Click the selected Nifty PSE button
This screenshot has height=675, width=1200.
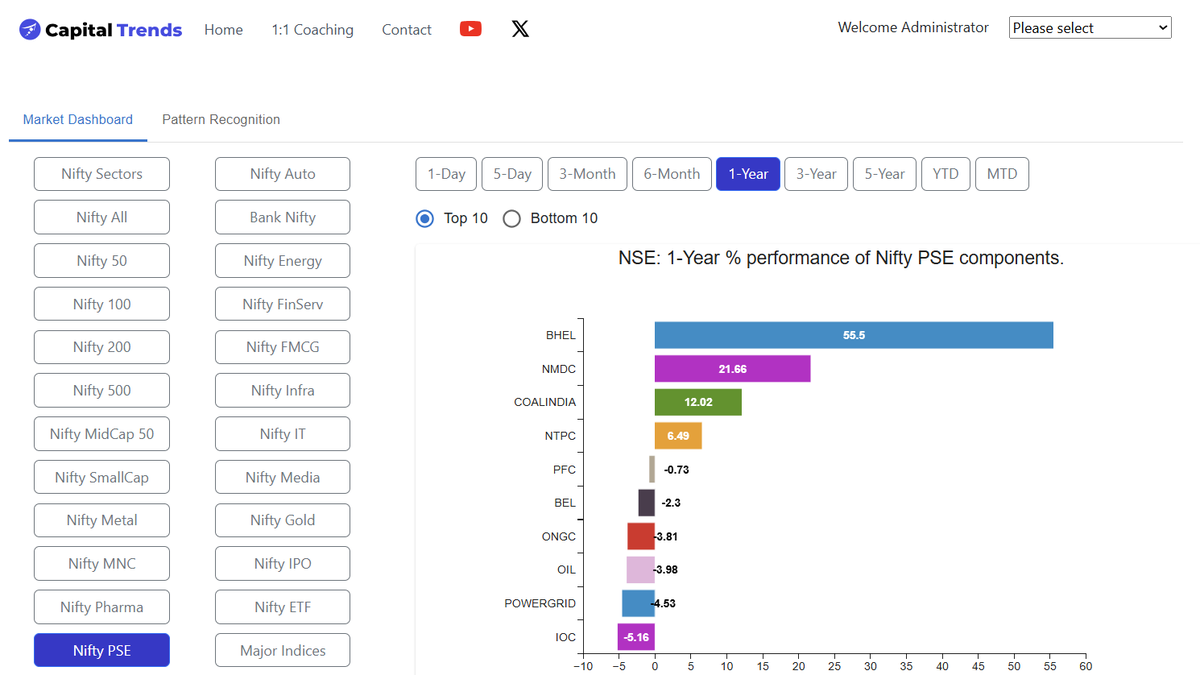[102, 650]
